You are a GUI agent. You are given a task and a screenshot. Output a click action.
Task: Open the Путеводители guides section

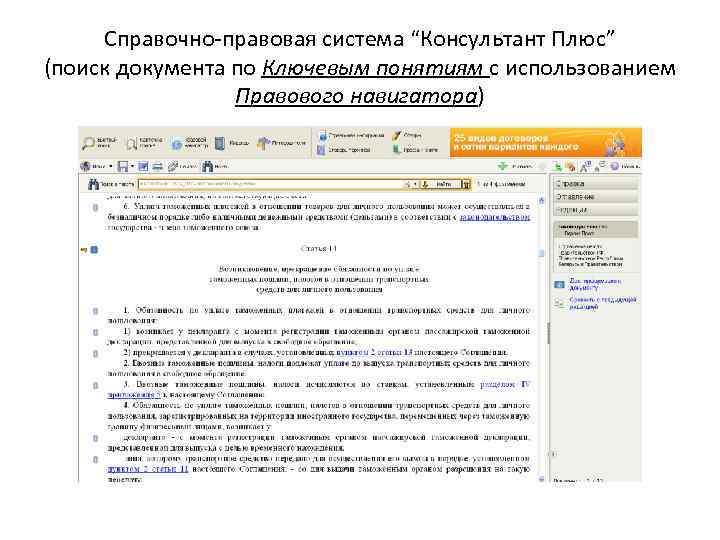[281, 143]
